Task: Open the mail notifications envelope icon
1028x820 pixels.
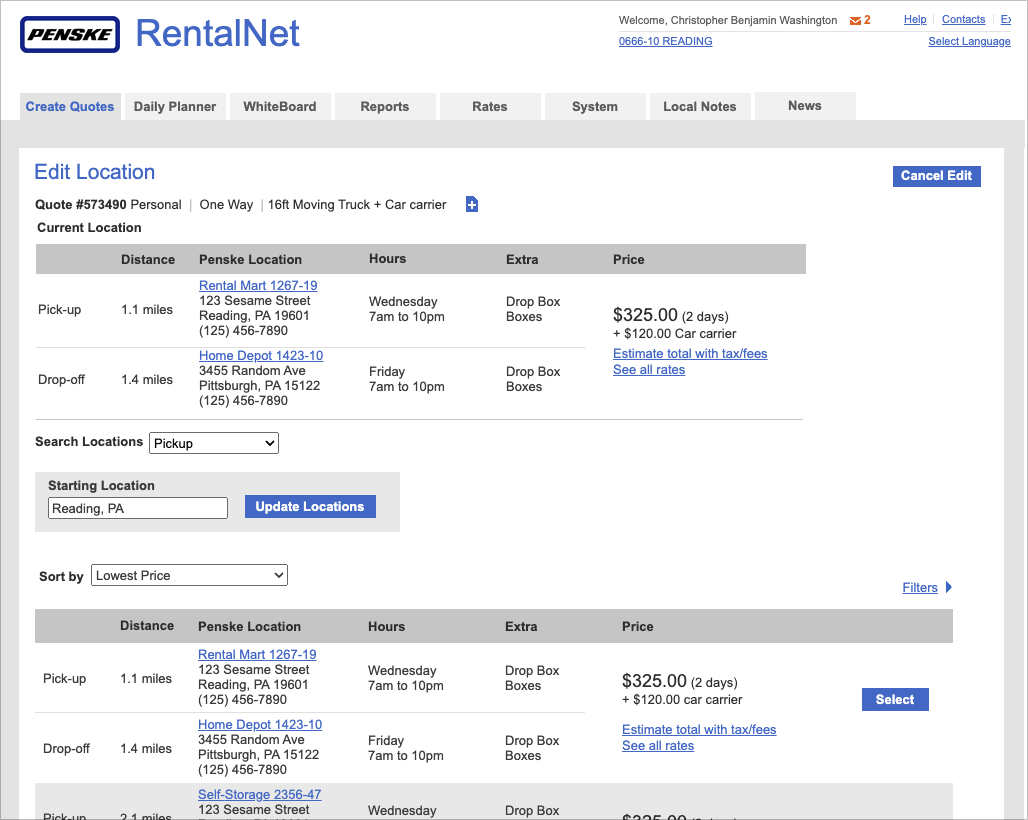Action: (855, 21)
